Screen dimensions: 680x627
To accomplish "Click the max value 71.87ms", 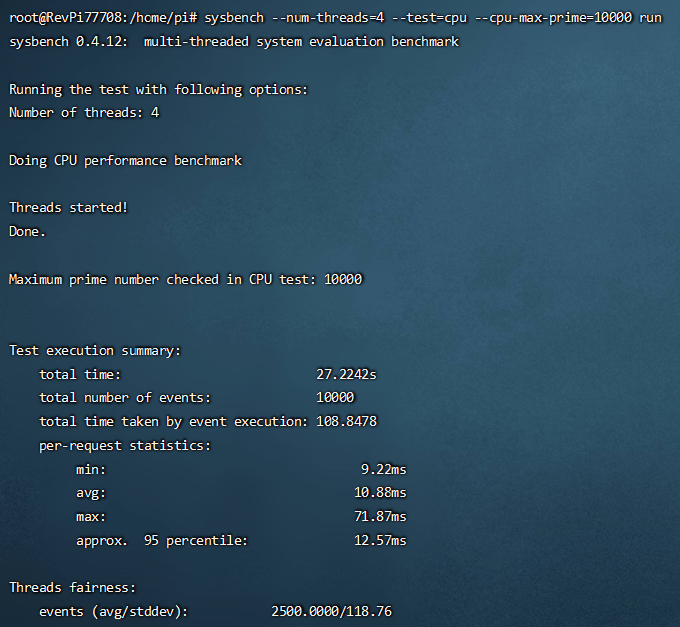I will coord(380,517).
